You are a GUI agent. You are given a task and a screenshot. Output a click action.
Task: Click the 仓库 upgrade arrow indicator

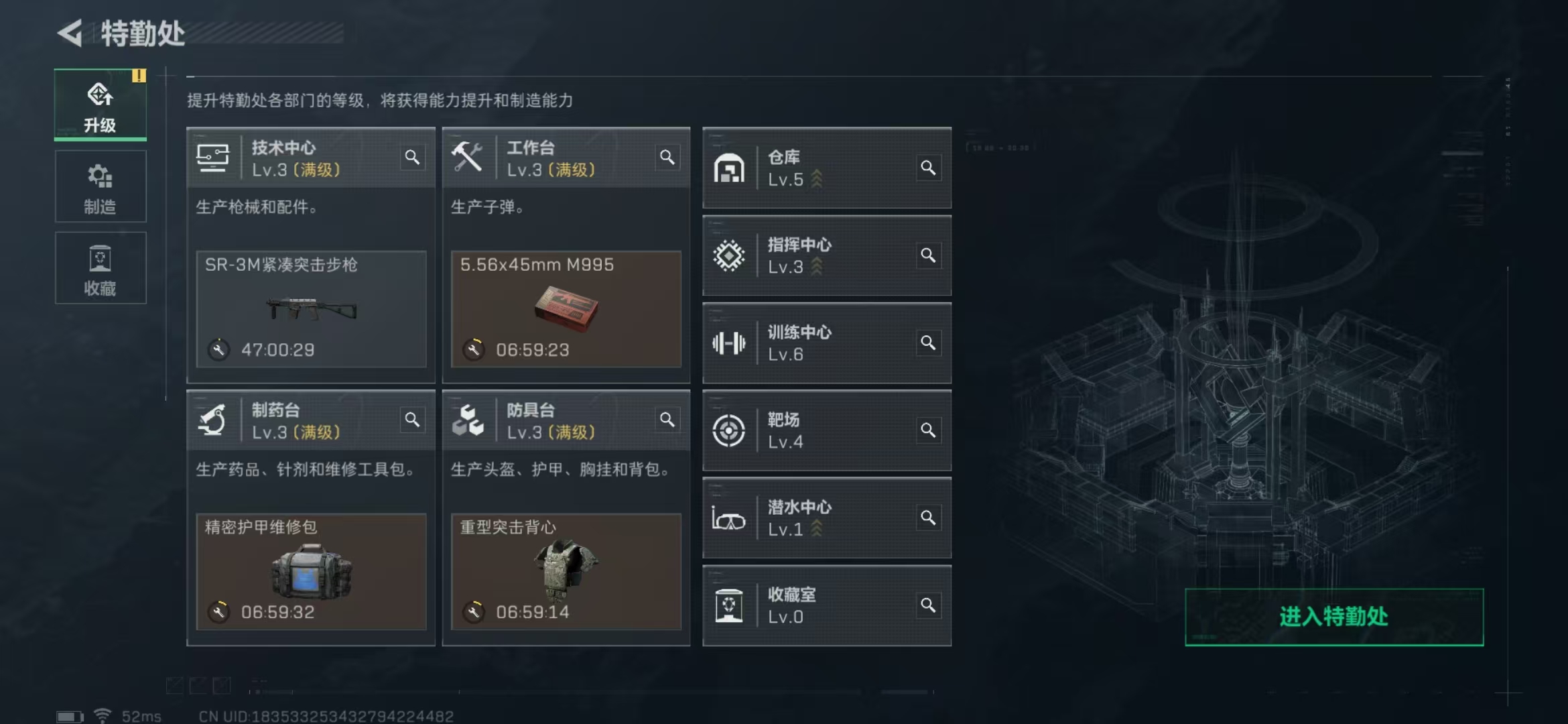(x=817, y=179)
